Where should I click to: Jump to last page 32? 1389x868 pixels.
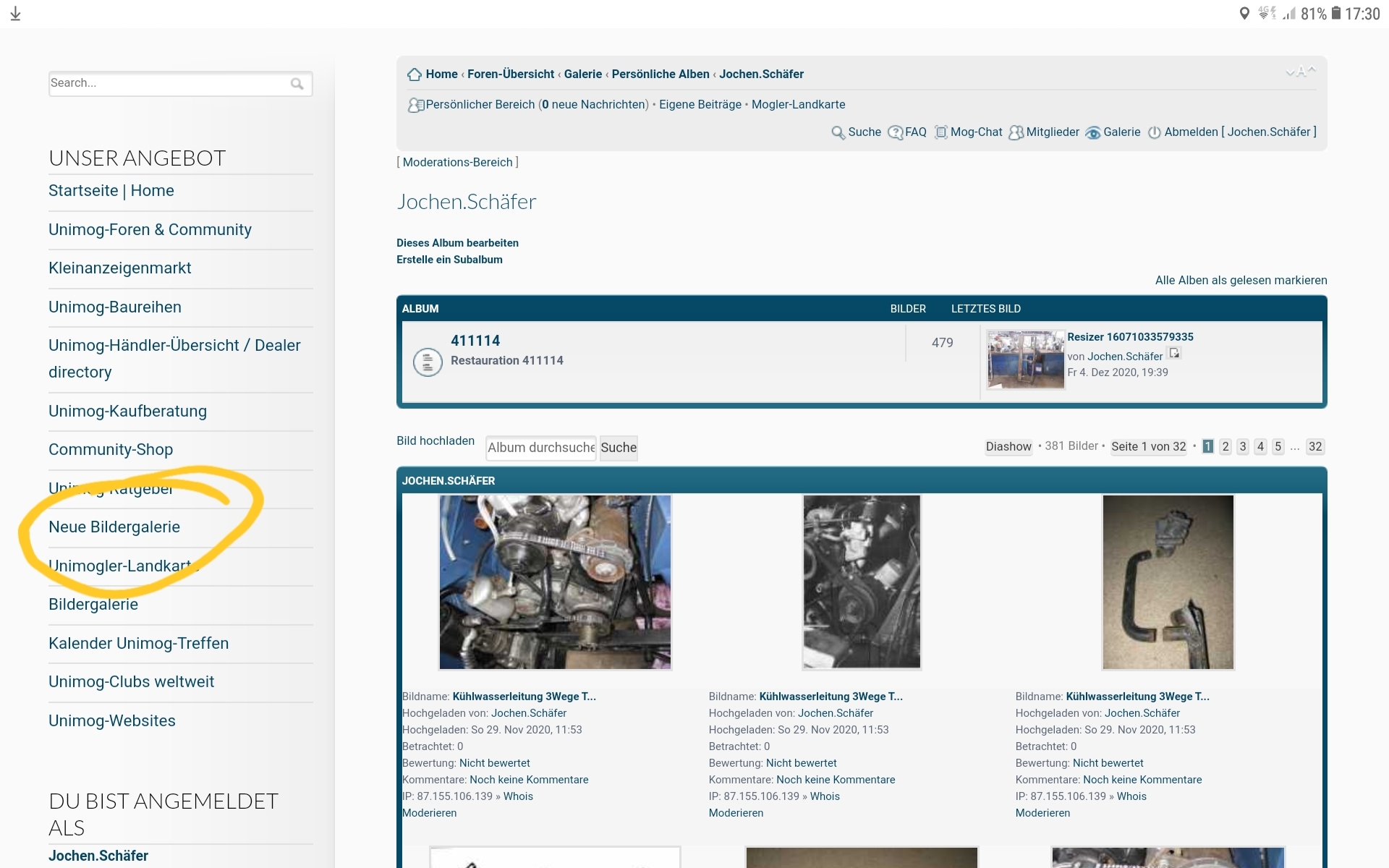1314,447
